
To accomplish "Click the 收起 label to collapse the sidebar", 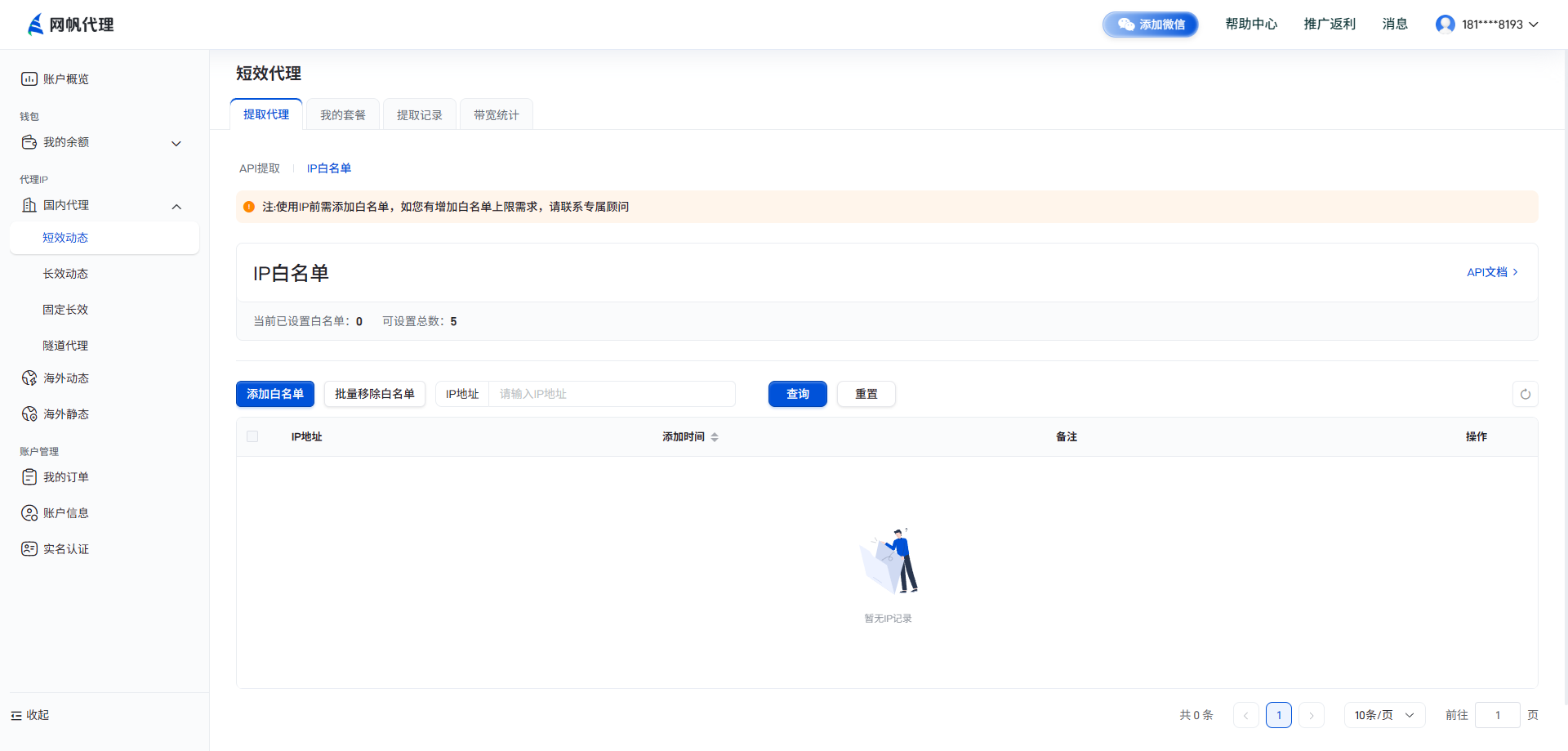I will 38,715.
